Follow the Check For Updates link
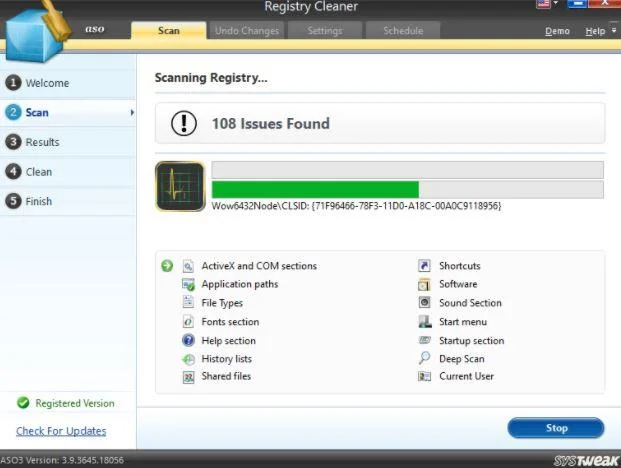This screenshot has height=468, width=621. [61, 431]
